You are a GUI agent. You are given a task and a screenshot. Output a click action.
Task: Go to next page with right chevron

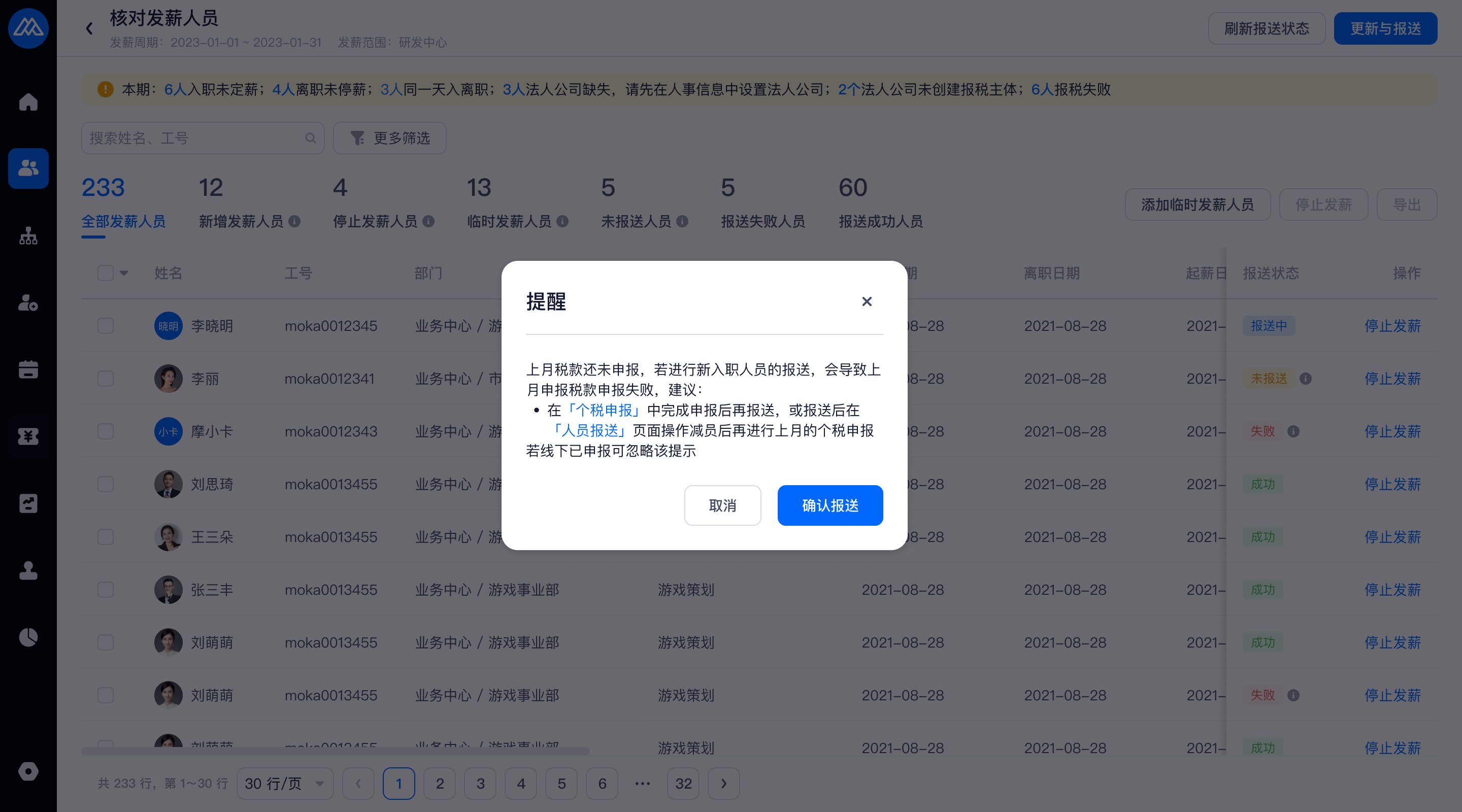723,784
